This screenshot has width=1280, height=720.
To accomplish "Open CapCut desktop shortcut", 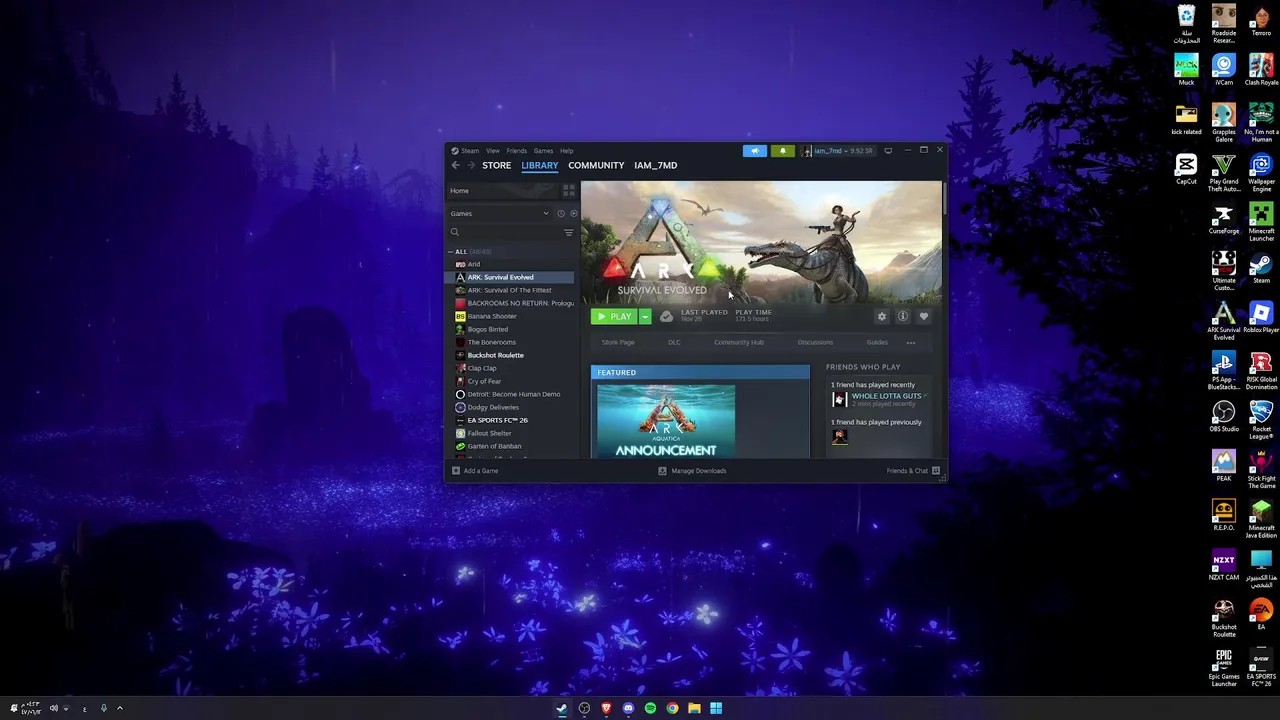I will (x=1186, y=169).
